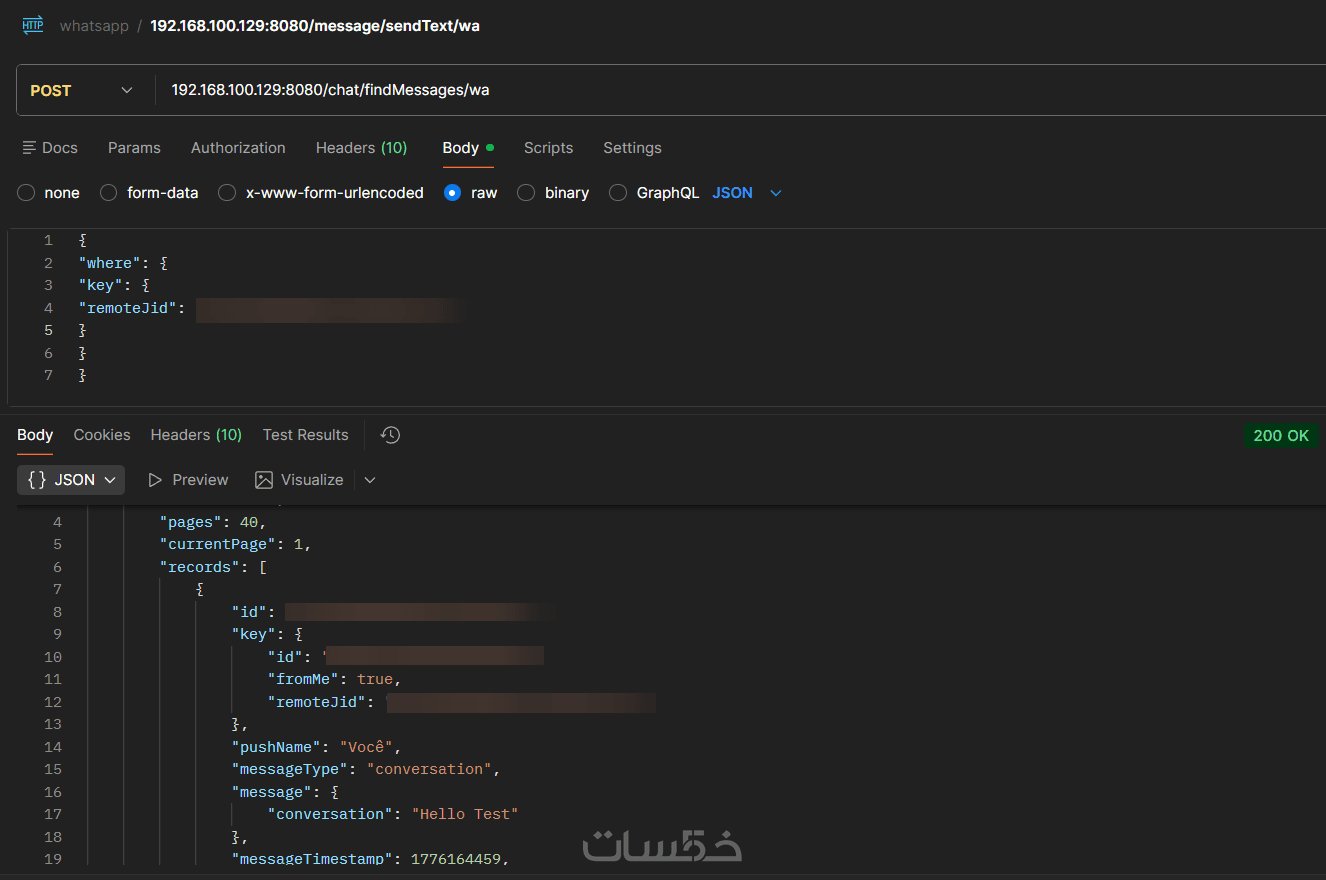The height and width of the screenshot is (880, 1326).
Task: Open the Test Results response tab
Action: tap(305, 435)
